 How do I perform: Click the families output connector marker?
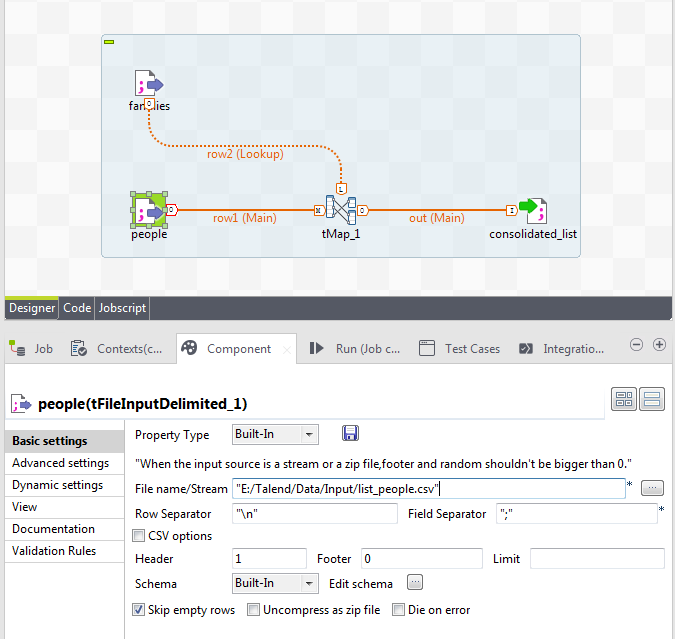click(149, 104)
